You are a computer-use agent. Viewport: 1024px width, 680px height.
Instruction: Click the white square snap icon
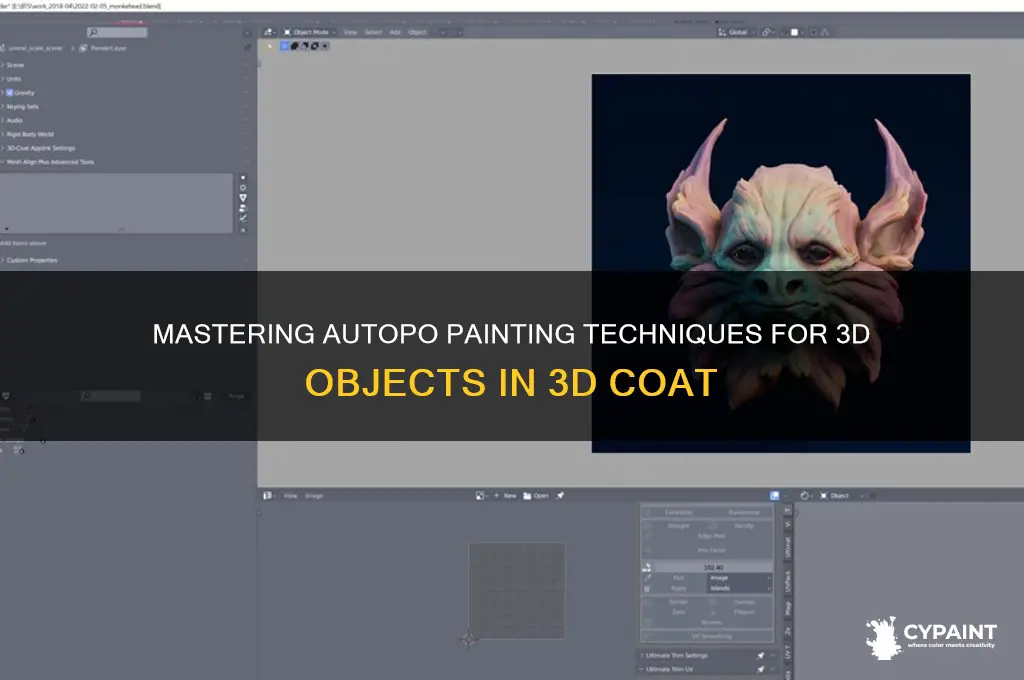794,32
